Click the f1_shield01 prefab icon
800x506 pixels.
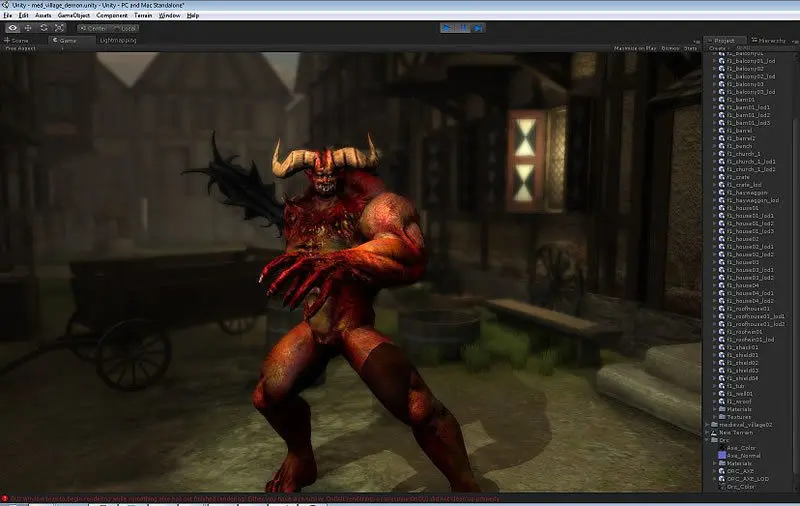coord(722,355)
